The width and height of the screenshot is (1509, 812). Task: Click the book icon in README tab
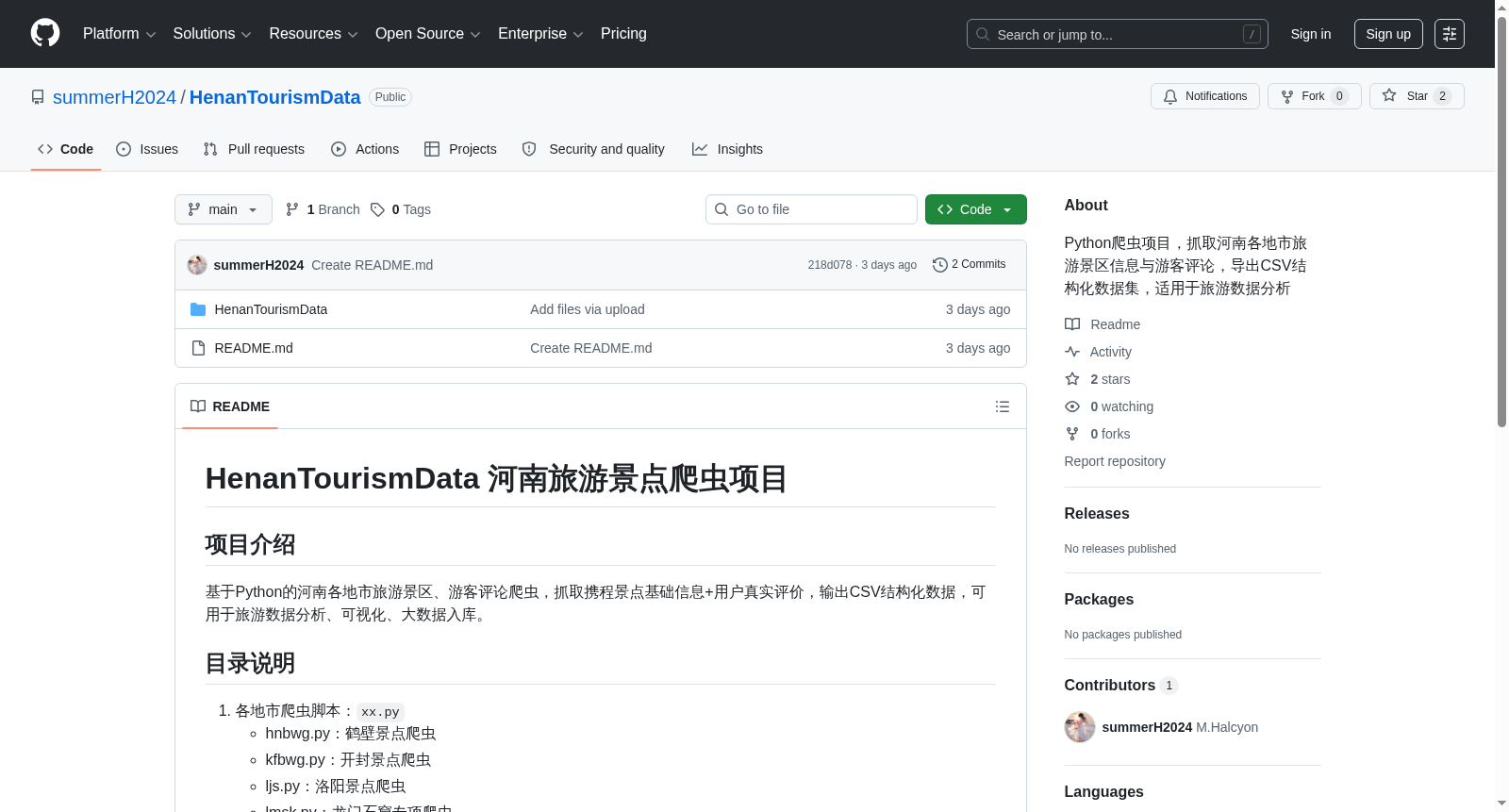click(x=198, y=406)
